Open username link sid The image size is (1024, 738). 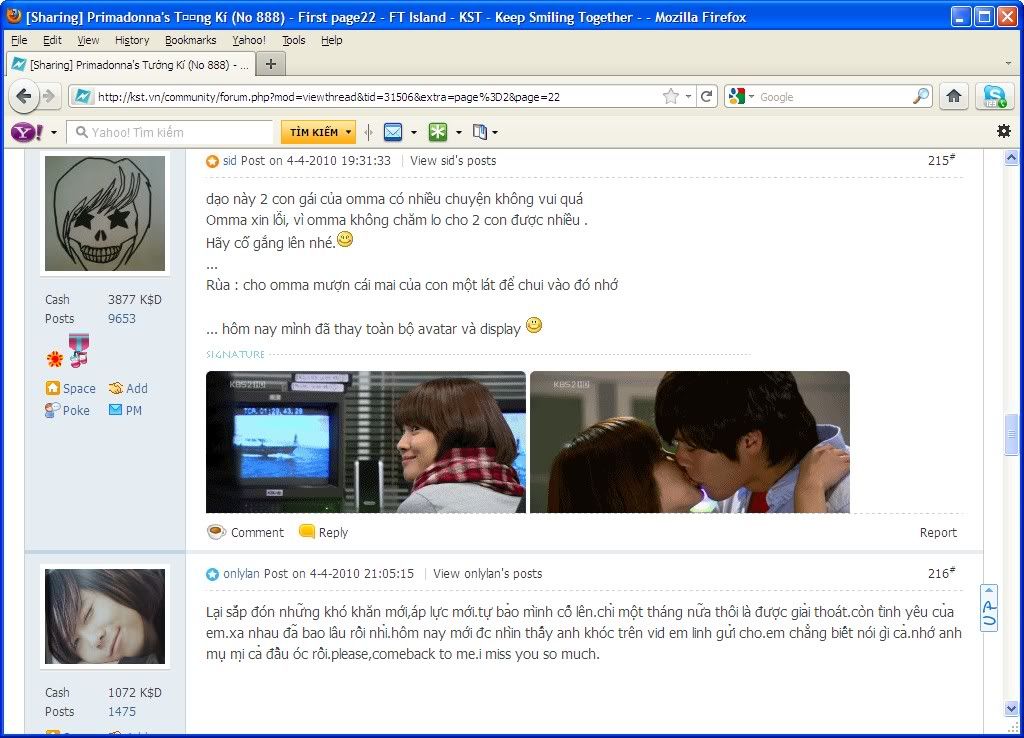230,161
